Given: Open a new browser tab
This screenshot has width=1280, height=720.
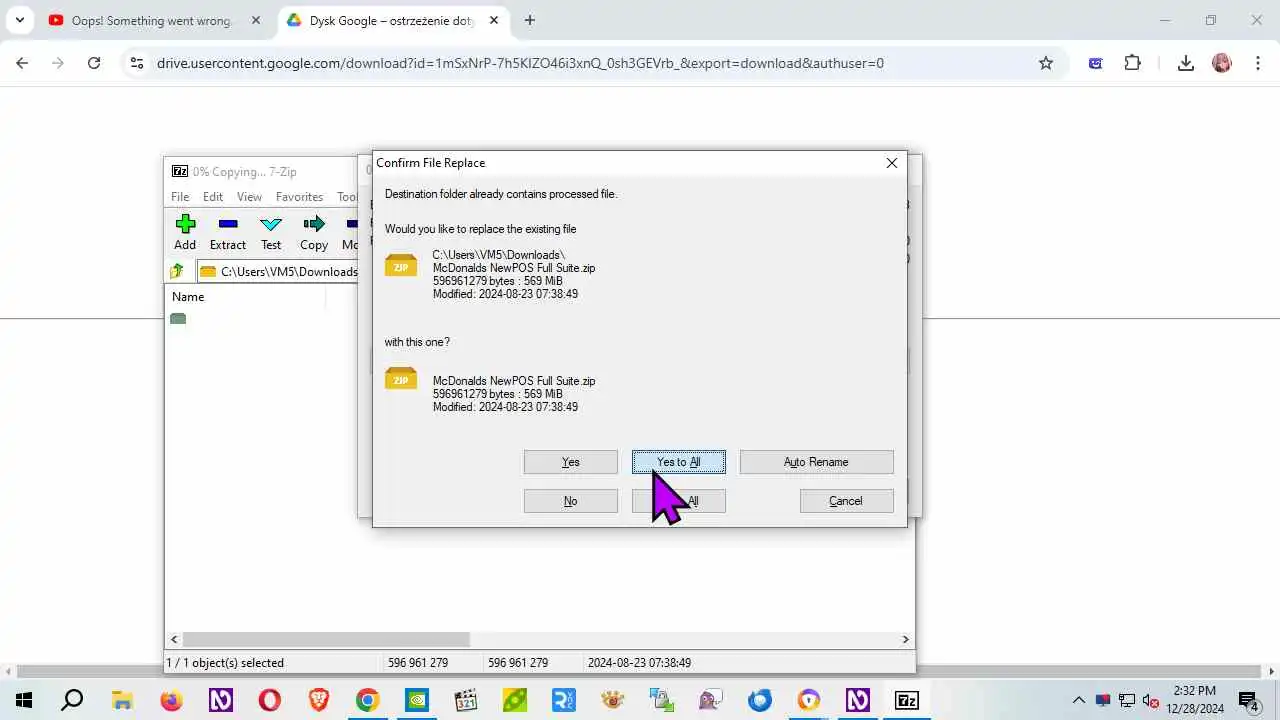Looking at the screenshot, I should click(x=530, y=20).
